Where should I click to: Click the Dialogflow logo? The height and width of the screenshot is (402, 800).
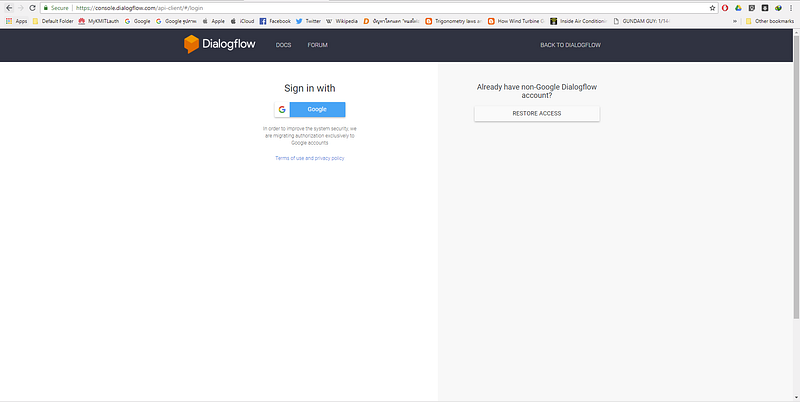[219, 44]
